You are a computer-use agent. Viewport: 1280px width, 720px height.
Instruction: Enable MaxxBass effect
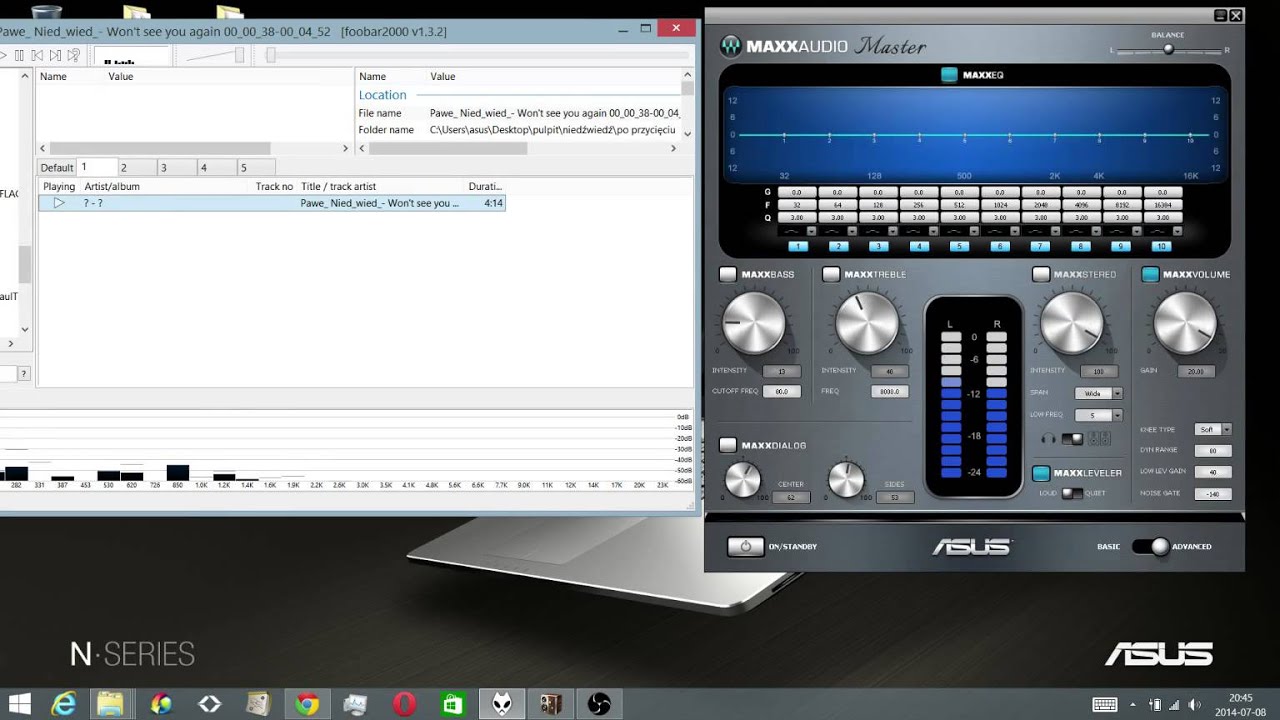tap(728, 274)
